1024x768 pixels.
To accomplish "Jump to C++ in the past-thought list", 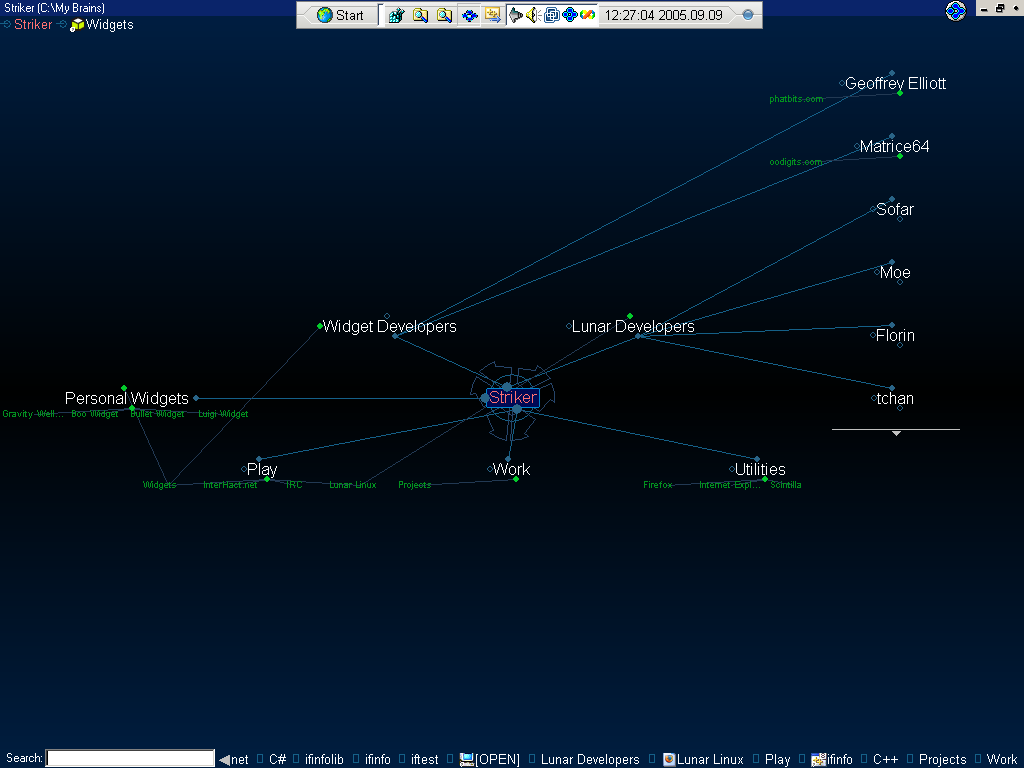I will (x=886, y=760).
